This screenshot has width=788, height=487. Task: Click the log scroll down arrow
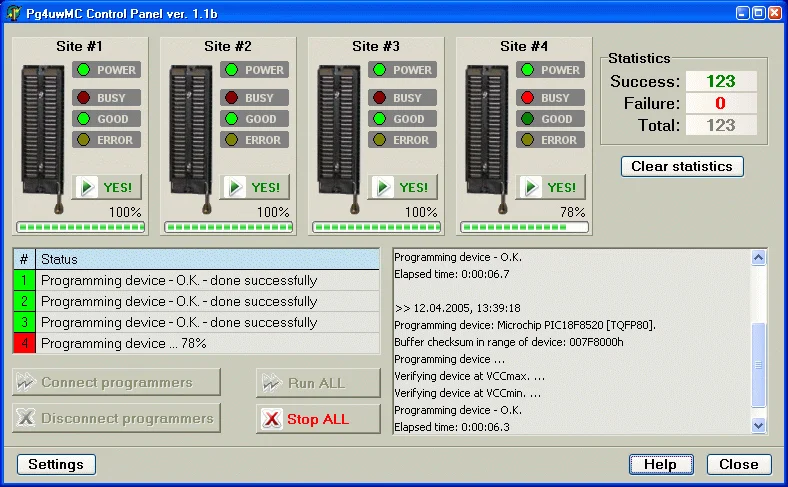point(758,425)
